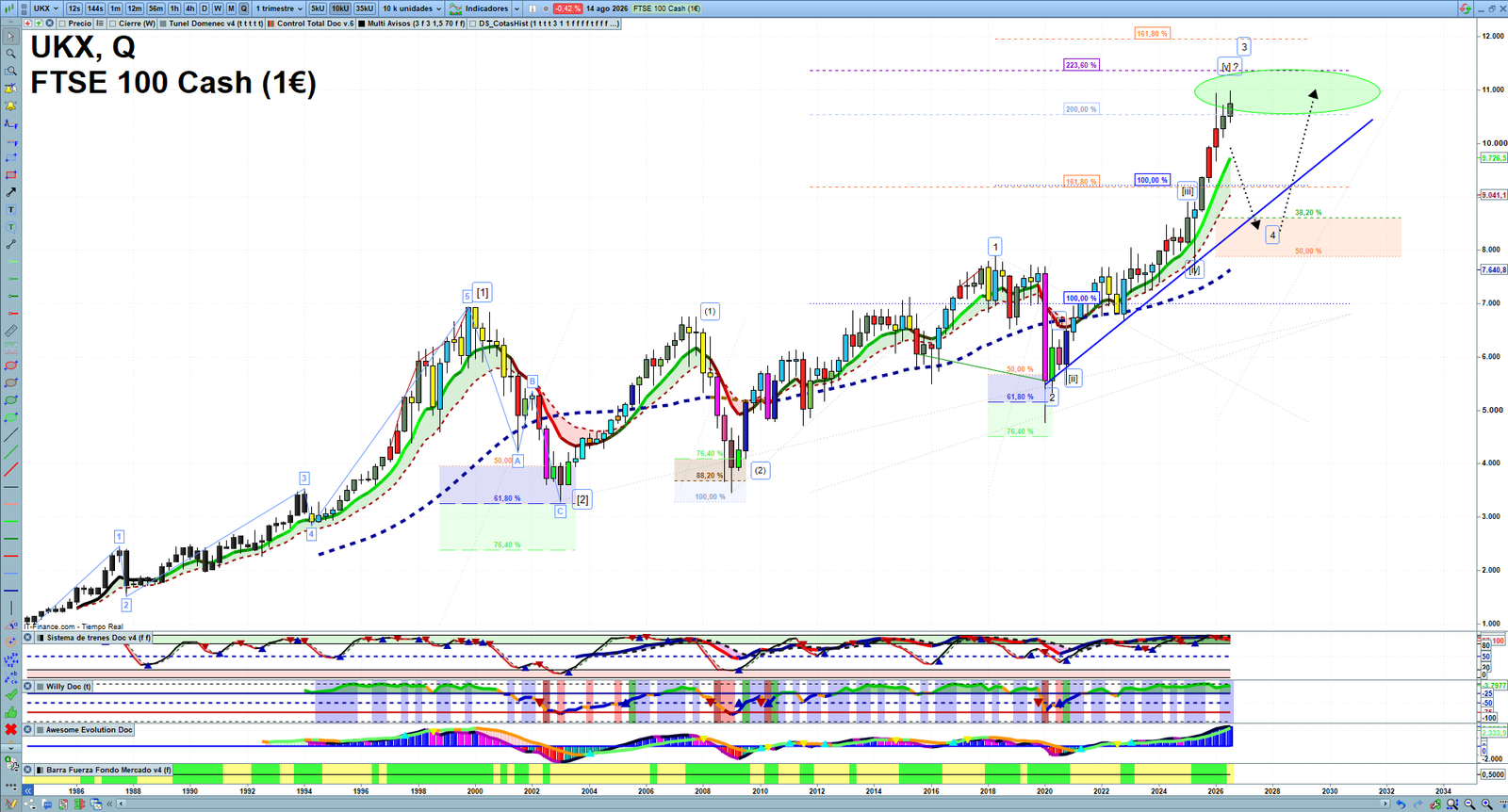Select the black diagonal line tool
The image size is (1508, 812).
(10, 434)
